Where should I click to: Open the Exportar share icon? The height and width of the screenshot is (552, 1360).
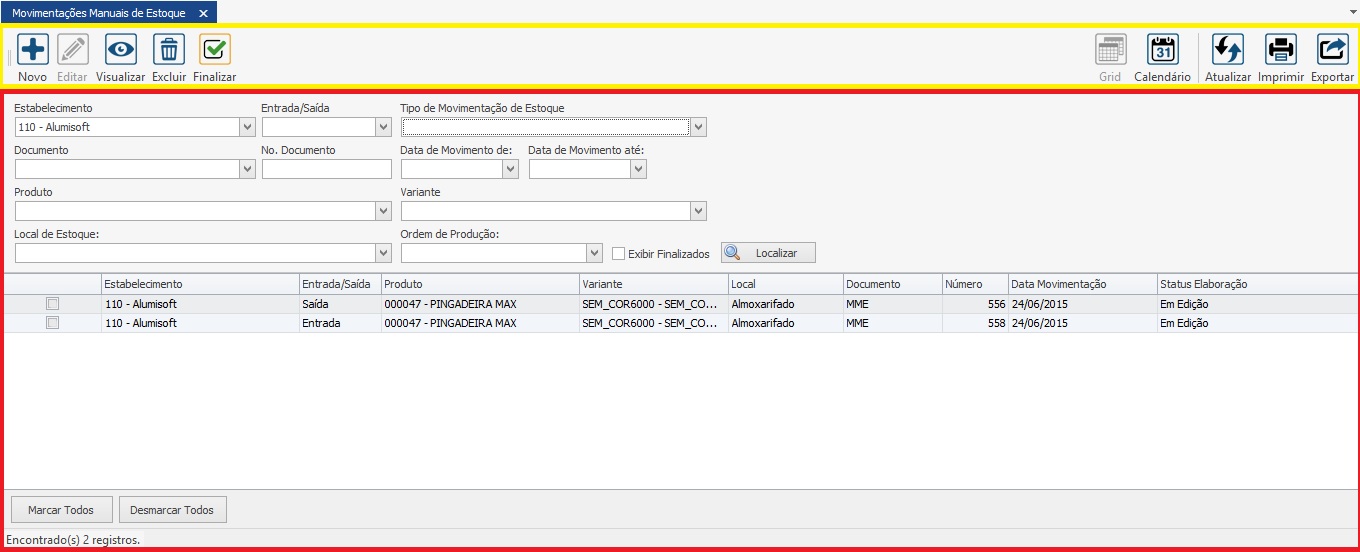click(x=1332, y=50)
